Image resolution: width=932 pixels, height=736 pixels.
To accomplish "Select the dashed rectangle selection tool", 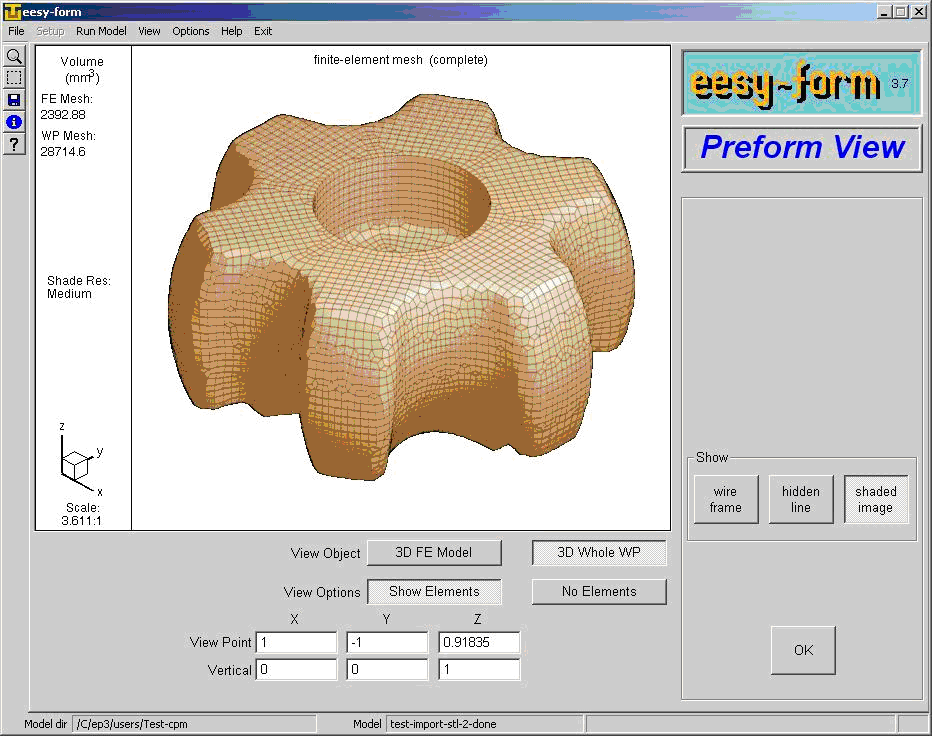I will (14, 78).
